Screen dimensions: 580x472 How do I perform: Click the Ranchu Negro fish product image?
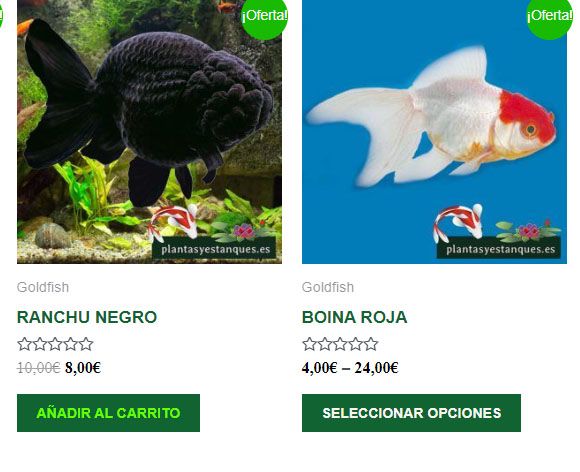pyautogui.click(x=149, y=132)
